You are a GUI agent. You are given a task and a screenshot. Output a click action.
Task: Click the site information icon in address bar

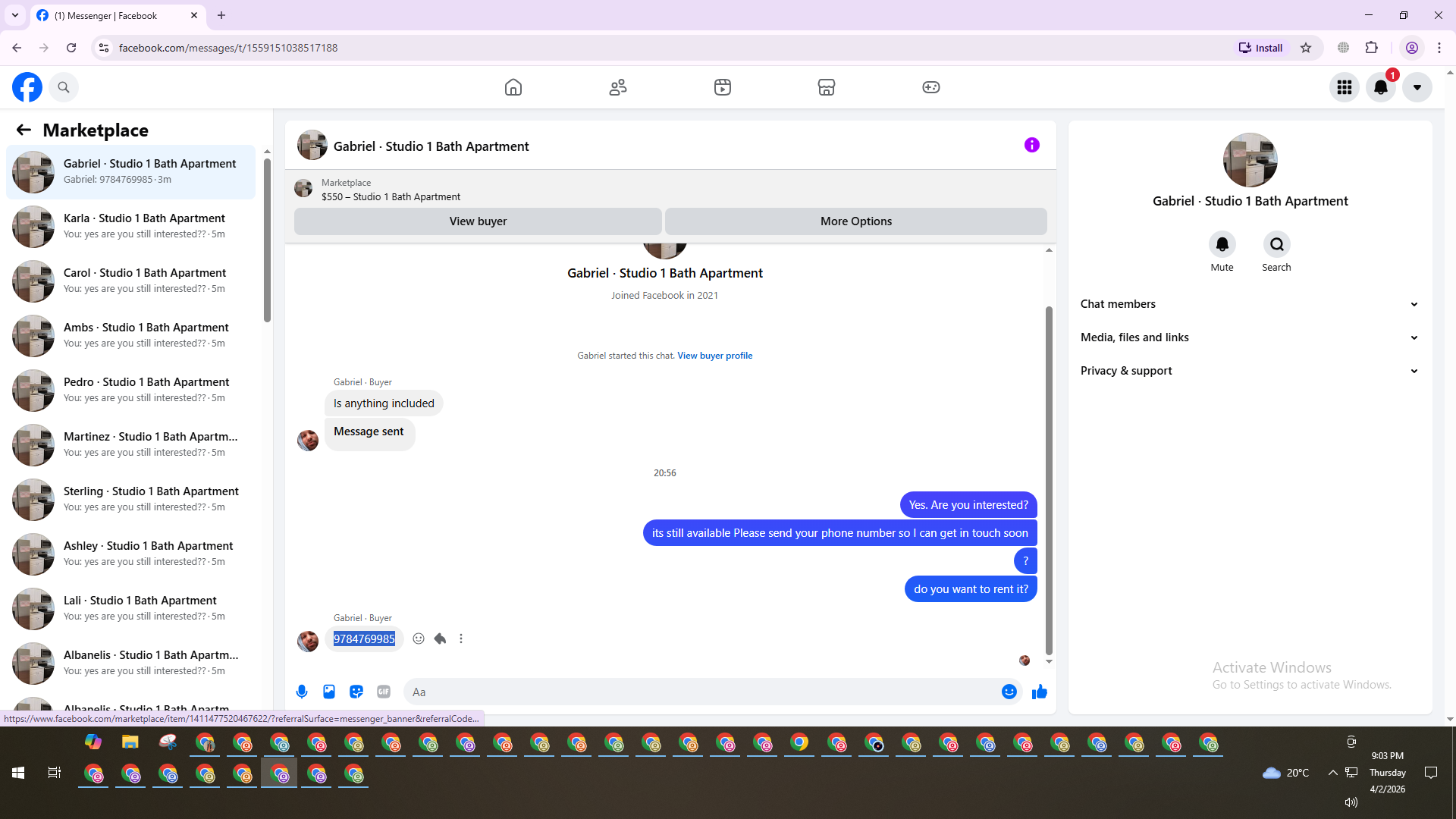[104, 48]
